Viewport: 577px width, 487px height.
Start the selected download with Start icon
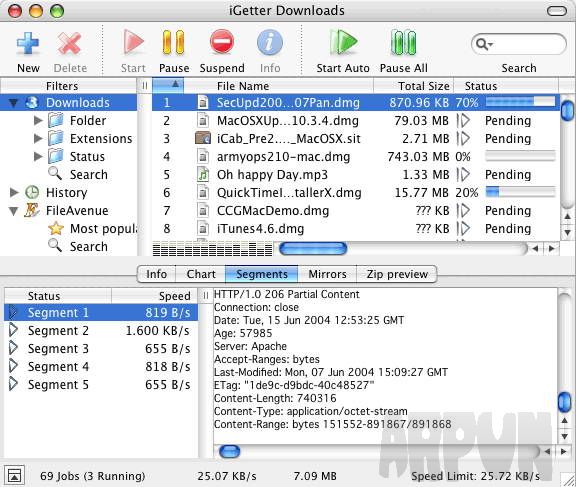[133, 42]
